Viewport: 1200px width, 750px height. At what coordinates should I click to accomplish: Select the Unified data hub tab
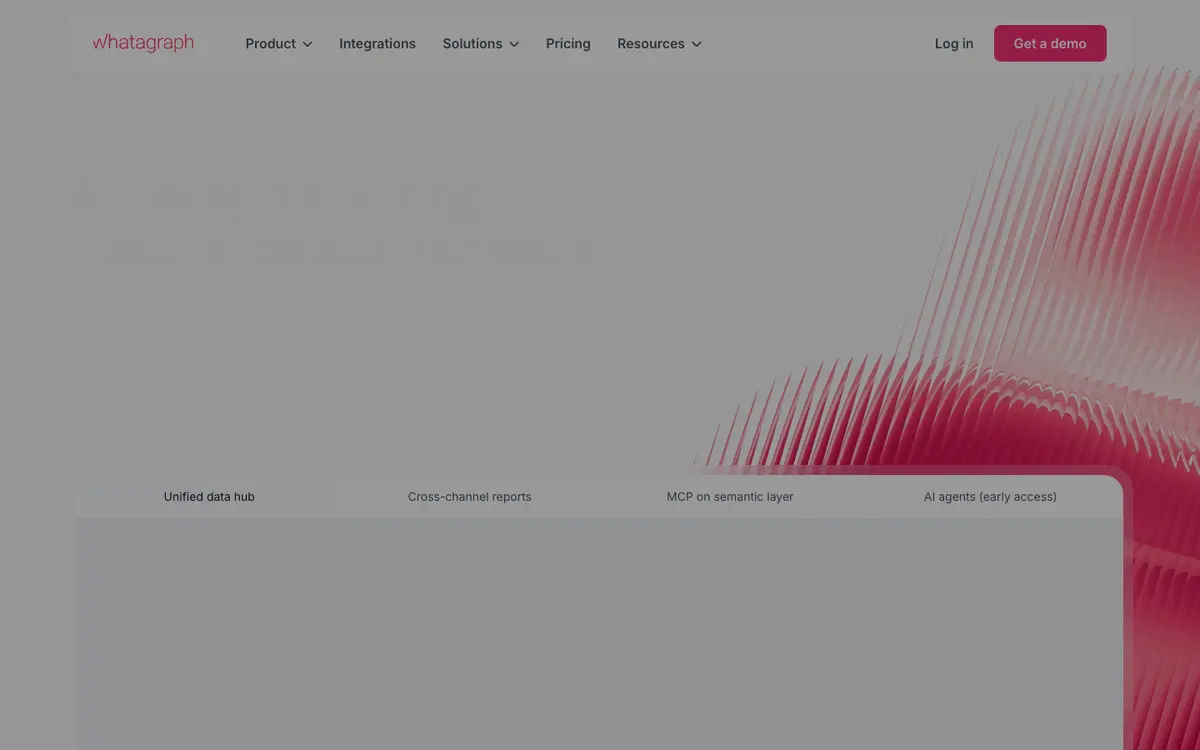pos(209,497)
